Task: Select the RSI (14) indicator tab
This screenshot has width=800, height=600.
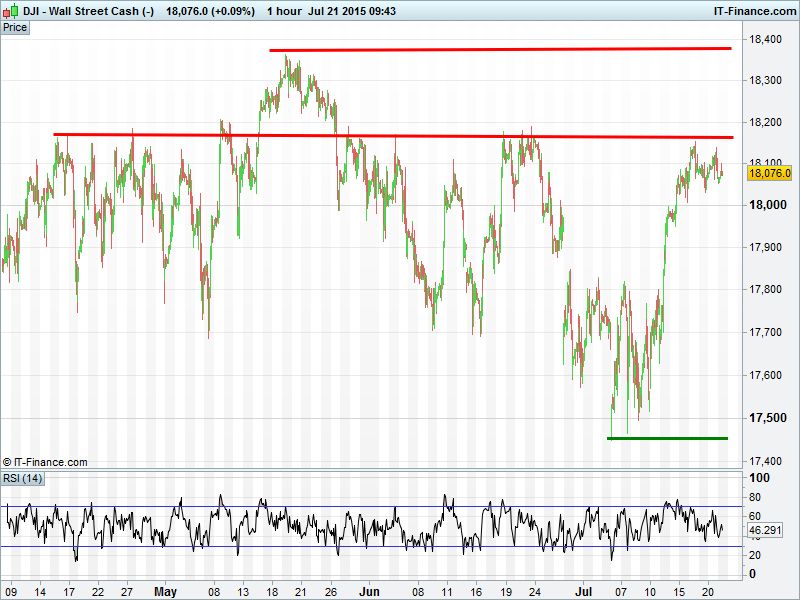Action: tap(23, 477)
